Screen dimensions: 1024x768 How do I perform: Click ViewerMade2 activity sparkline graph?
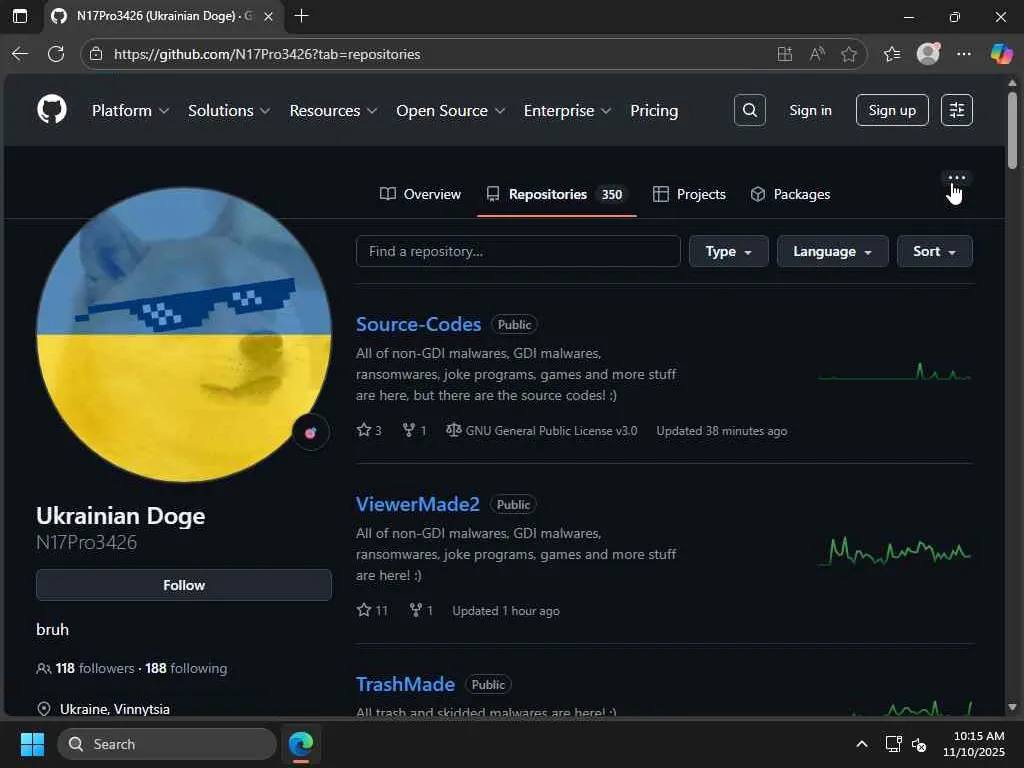(895, 552)
